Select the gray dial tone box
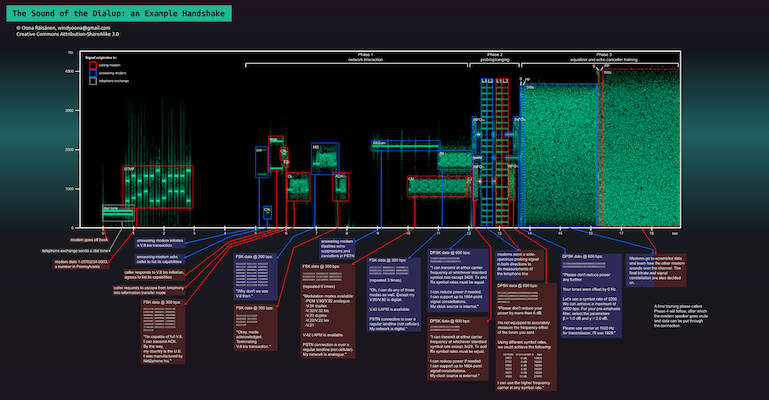Image resolution: width=769 pixels, height=400 pixels. [117, 213]
